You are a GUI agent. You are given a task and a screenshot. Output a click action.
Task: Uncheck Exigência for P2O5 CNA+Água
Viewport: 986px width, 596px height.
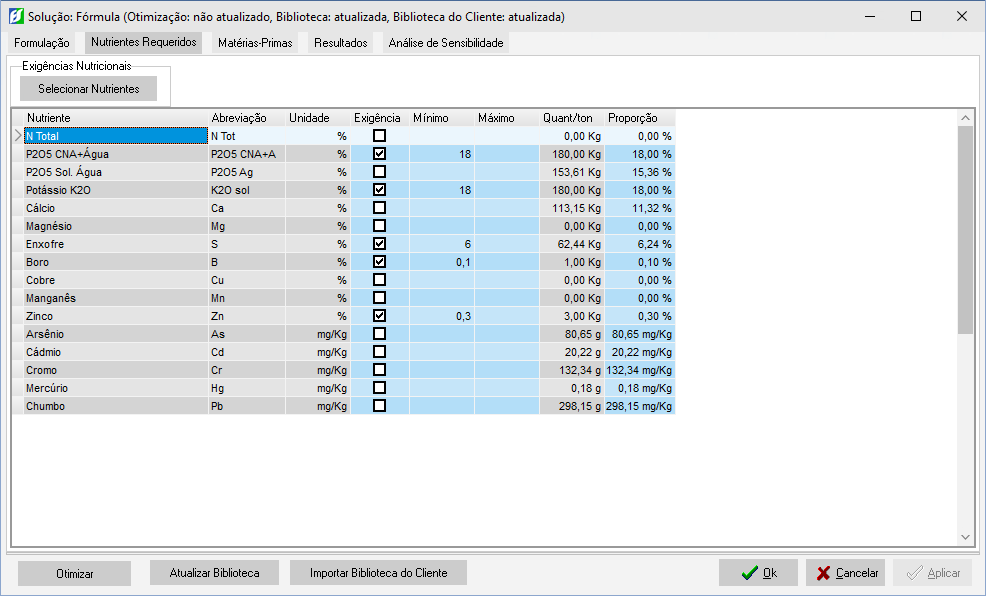click(379, 153)
